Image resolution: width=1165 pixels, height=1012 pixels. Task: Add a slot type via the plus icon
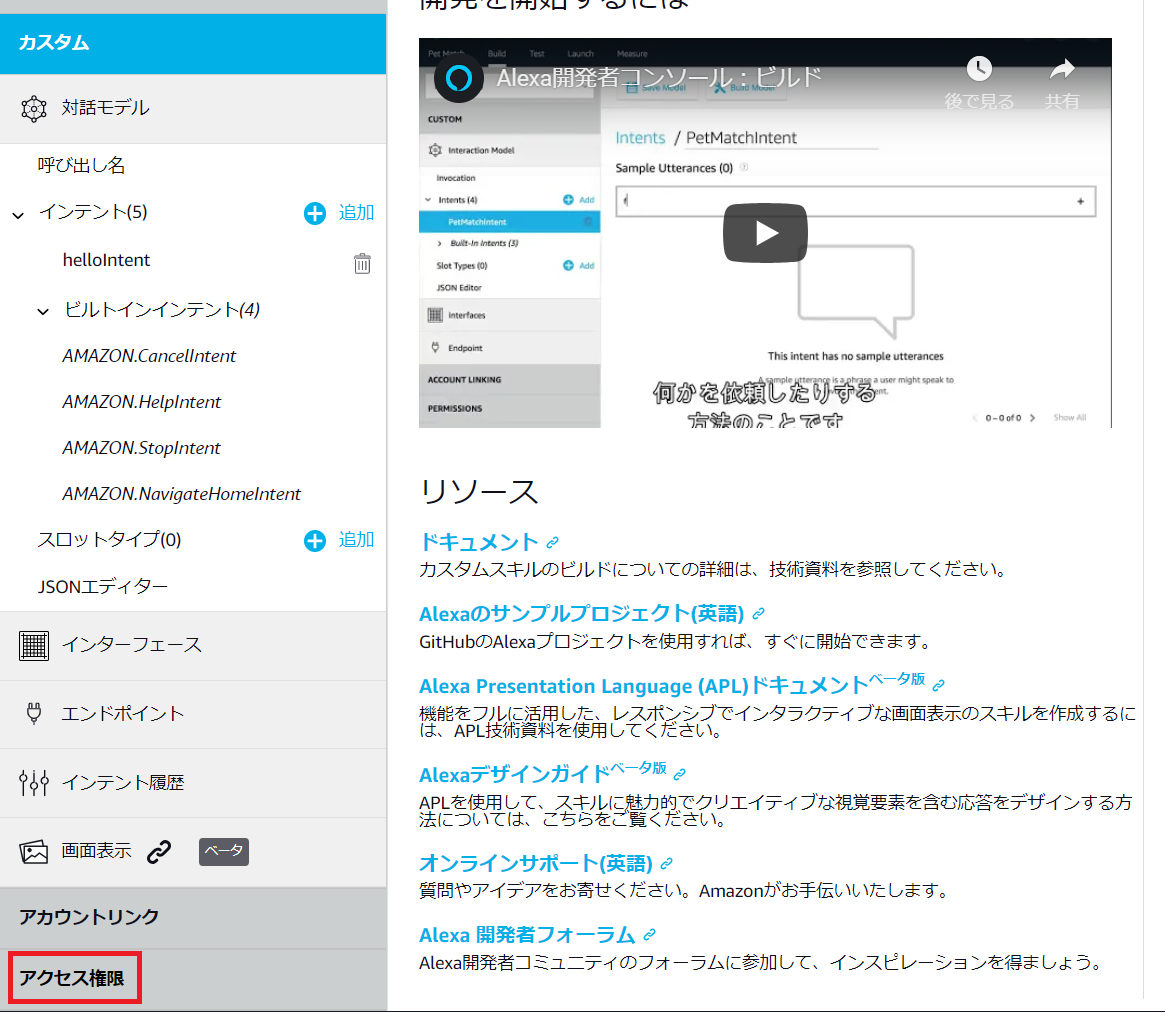tap(315, 540)
